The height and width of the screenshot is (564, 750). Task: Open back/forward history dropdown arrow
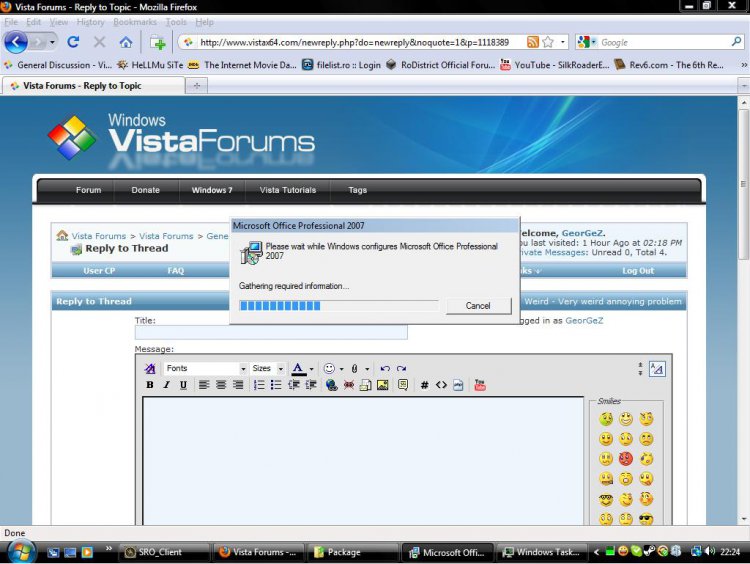tap(52, 42)
